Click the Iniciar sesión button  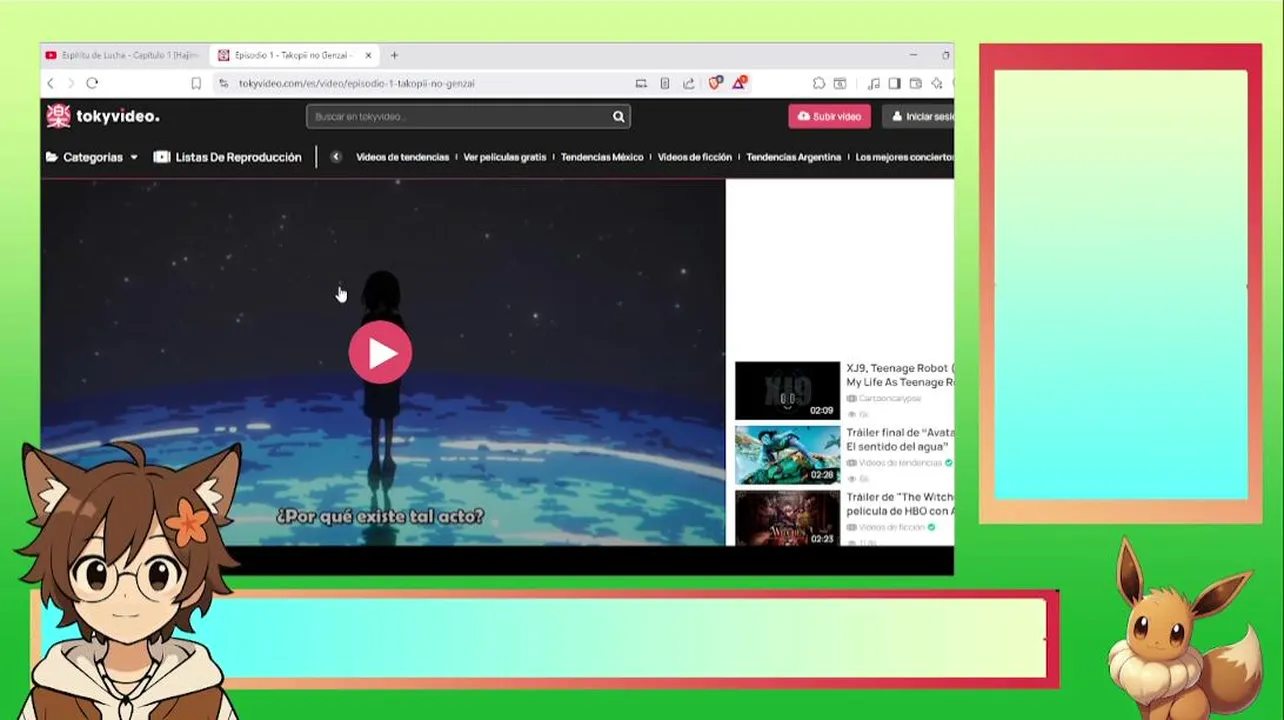[x=919, y=117]
